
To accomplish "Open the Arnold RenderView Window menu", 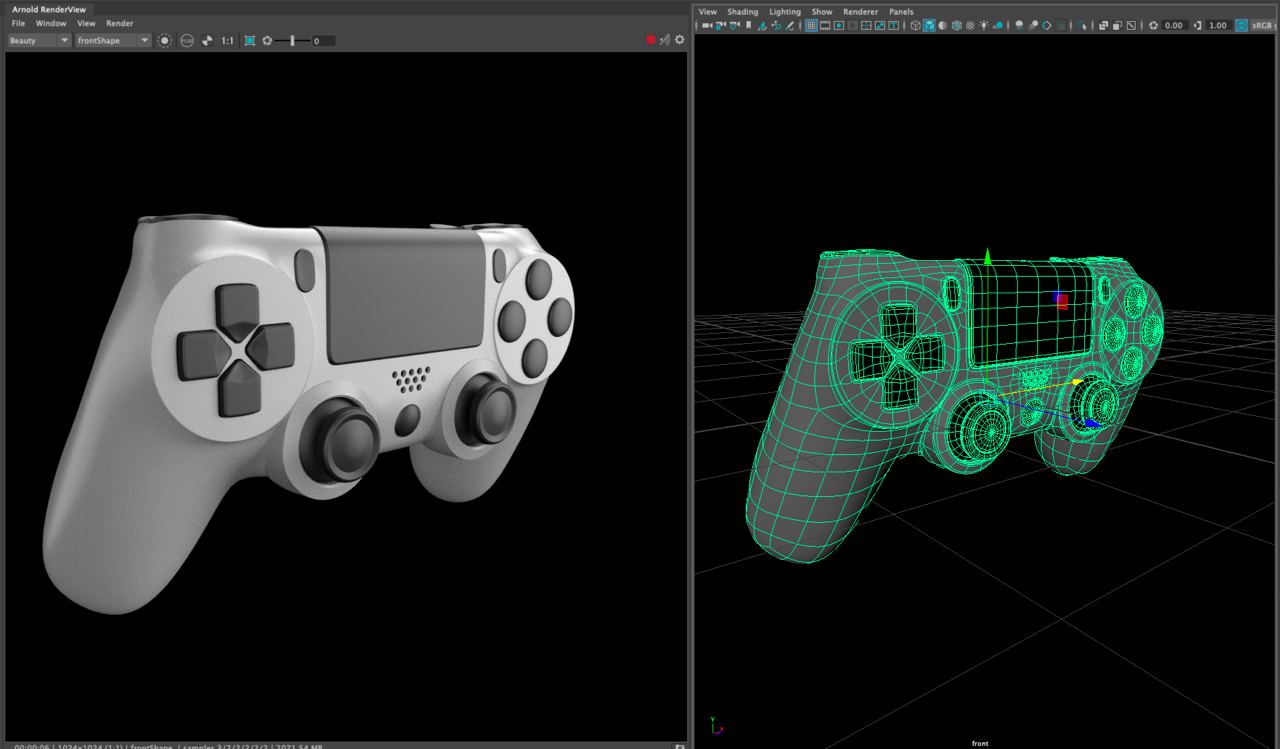I will point(51,23).
